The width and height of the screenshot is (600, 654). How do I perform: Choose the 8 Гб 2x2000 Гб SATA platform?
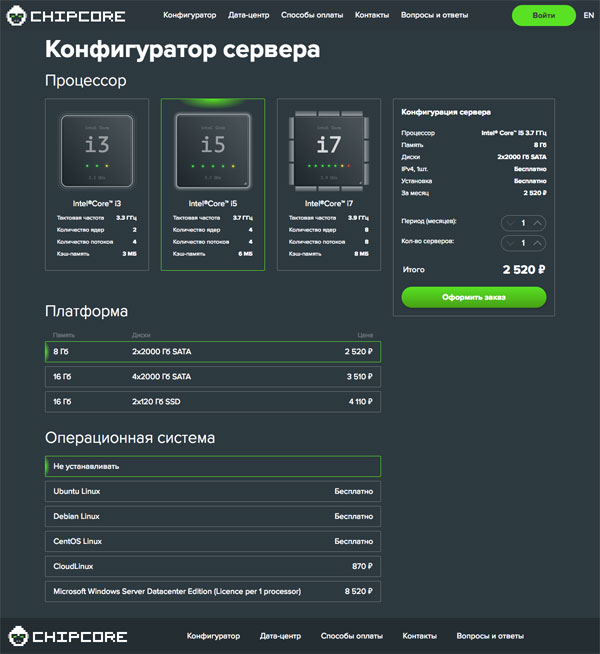213,352
